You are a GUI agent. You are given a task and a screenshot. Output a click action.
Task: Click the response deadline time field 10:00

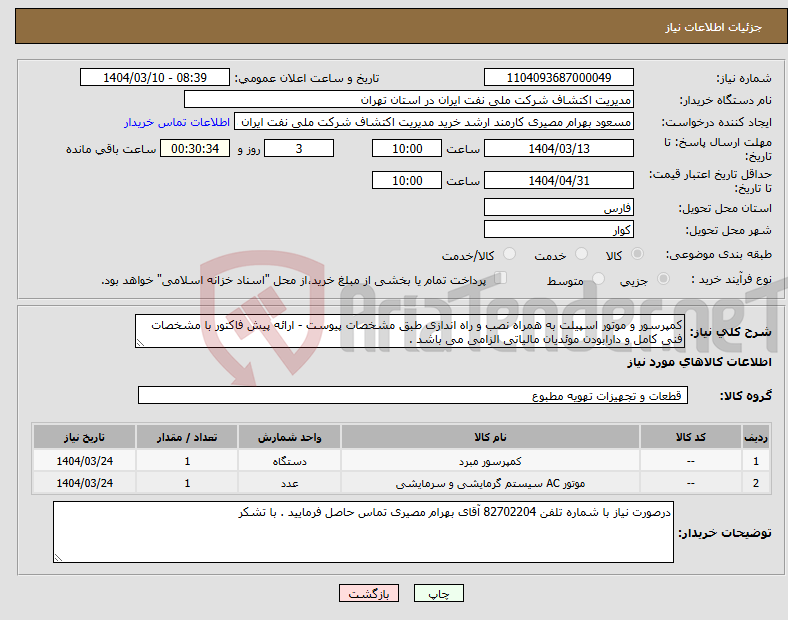407,149
